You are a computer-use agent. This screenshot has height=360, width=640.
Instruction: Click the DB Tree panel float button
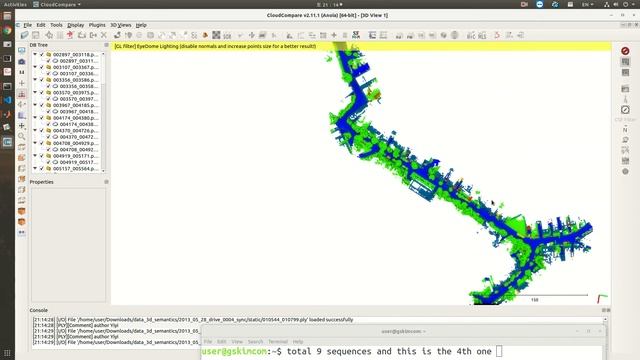click(x=107, y=45)
